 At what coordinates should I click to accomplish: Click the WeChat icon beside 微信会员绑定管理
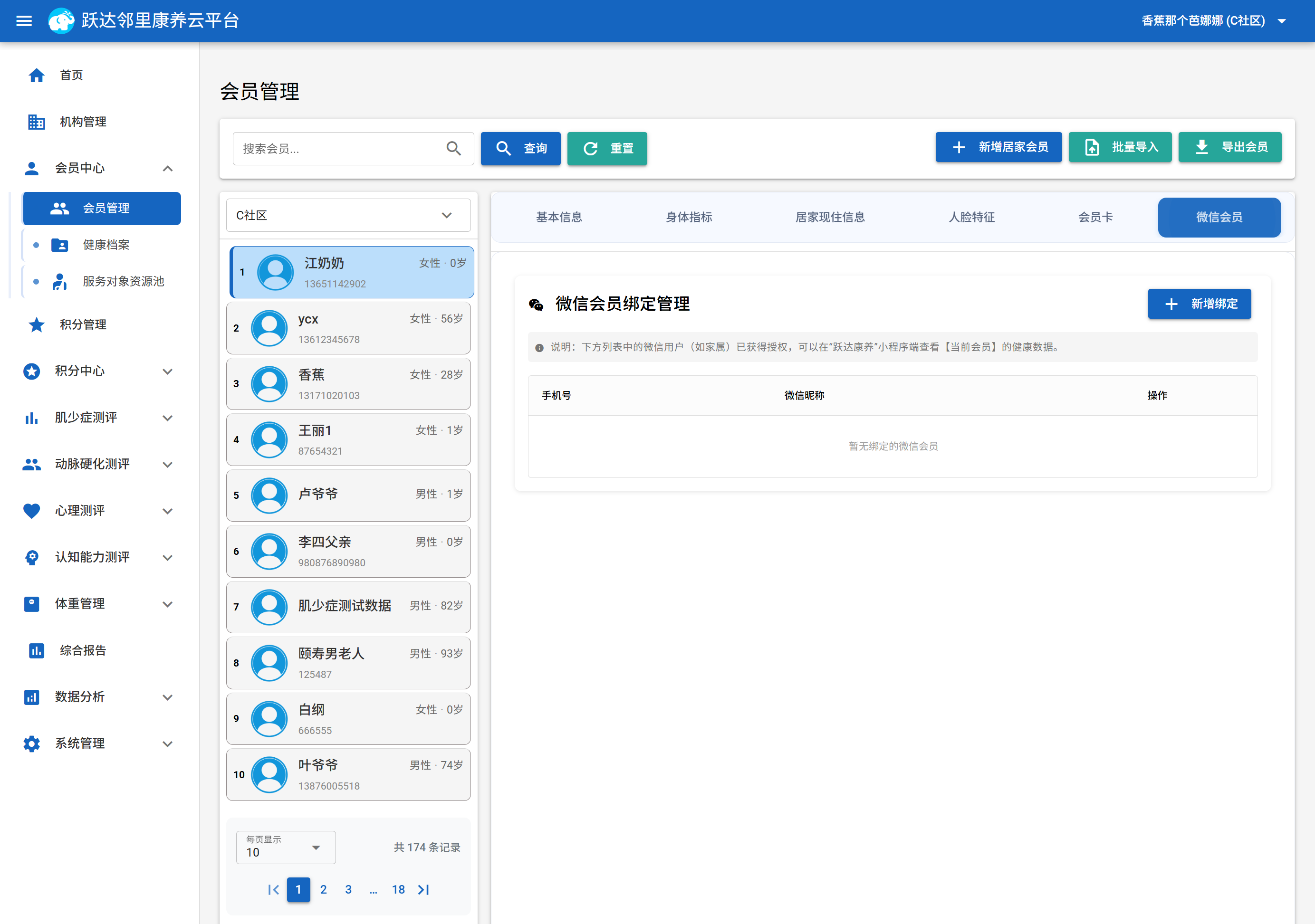(x=536, y=305)
